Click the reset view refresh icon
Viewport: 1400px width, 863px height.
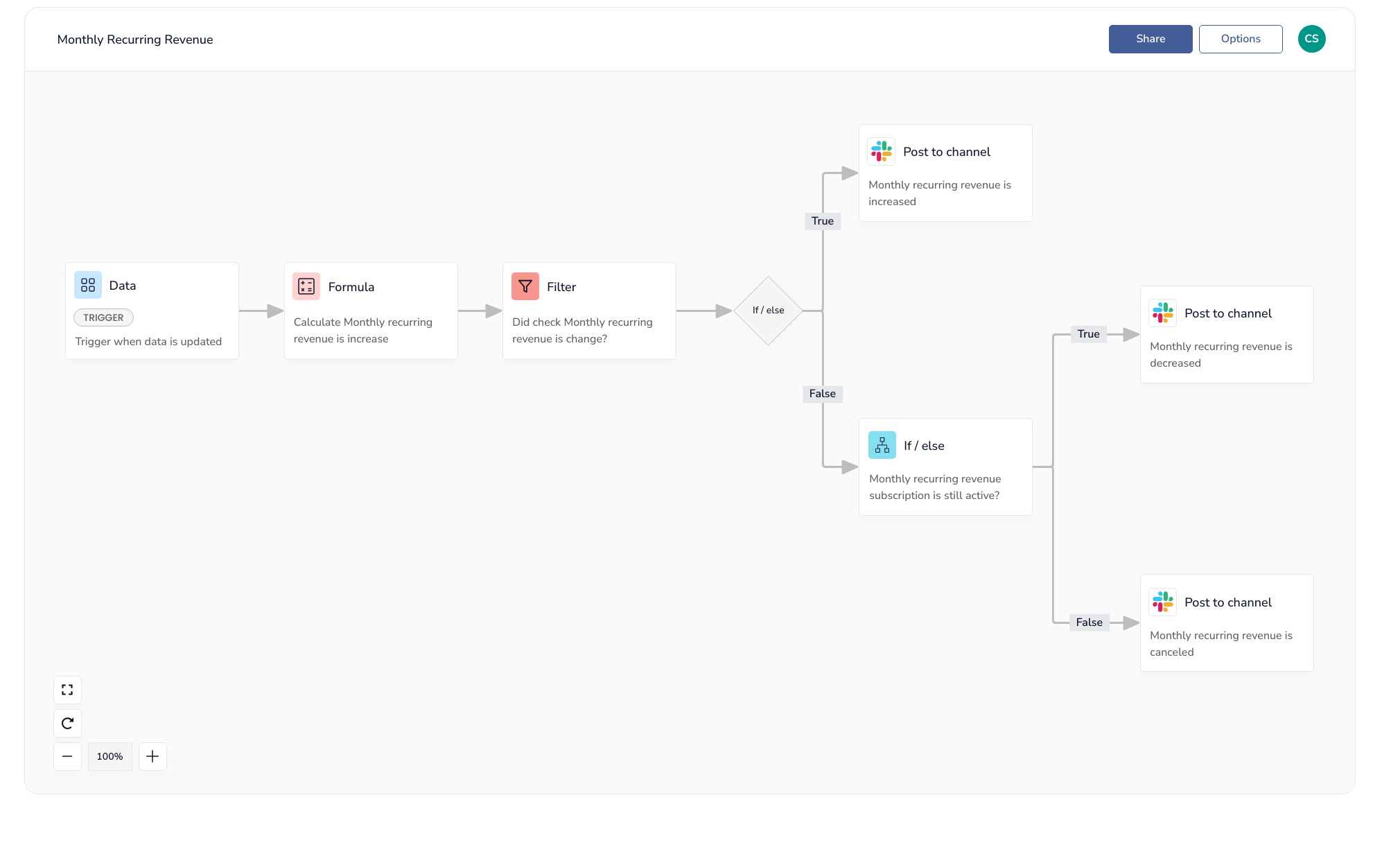pos(67,723)
